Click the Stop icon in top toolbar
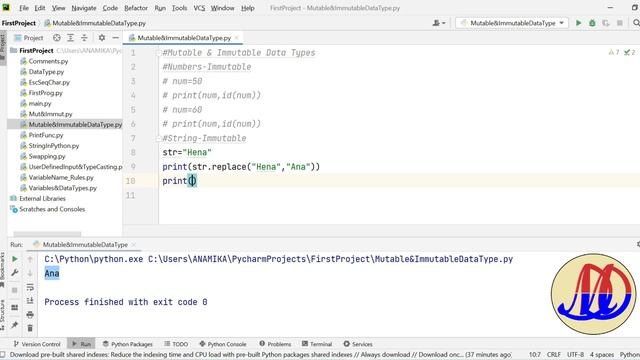This screenshot has height=360, width=640. point(620,23)
